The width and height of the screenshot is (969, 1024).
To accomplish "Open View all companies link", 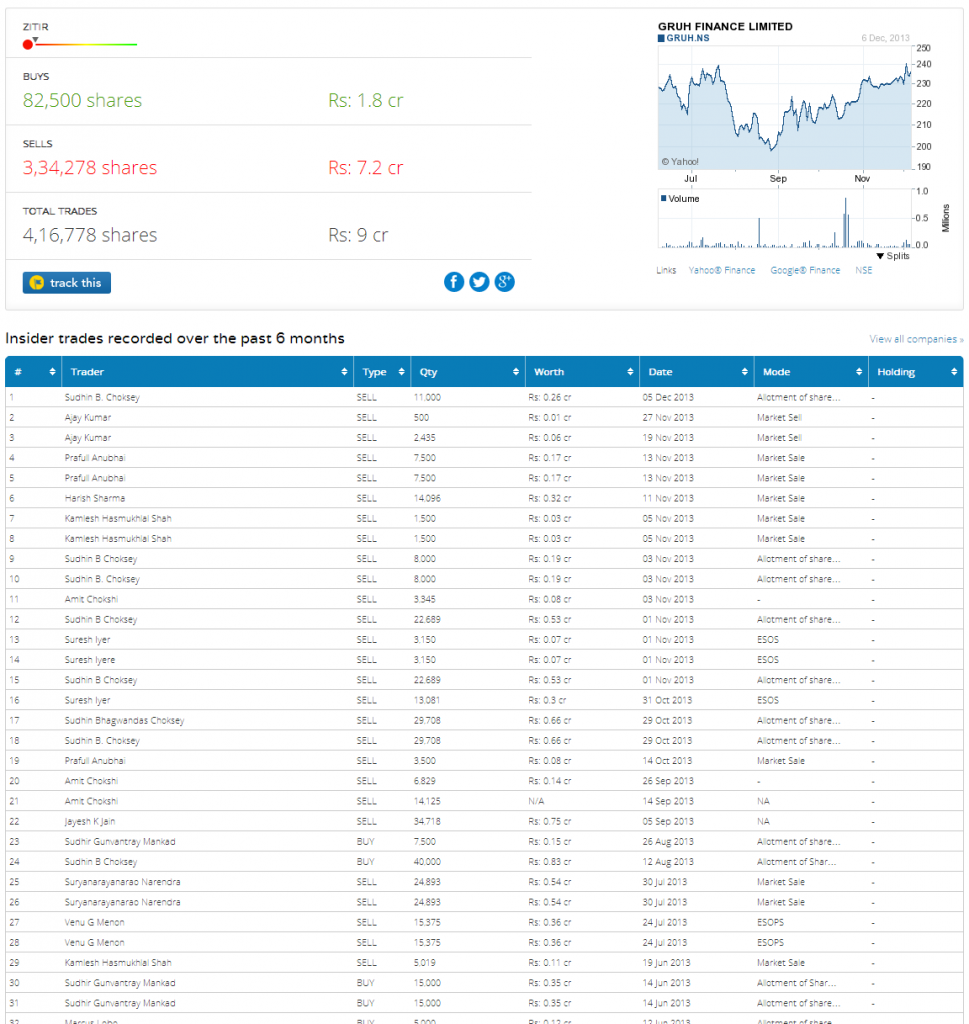I will pos(916,339).
